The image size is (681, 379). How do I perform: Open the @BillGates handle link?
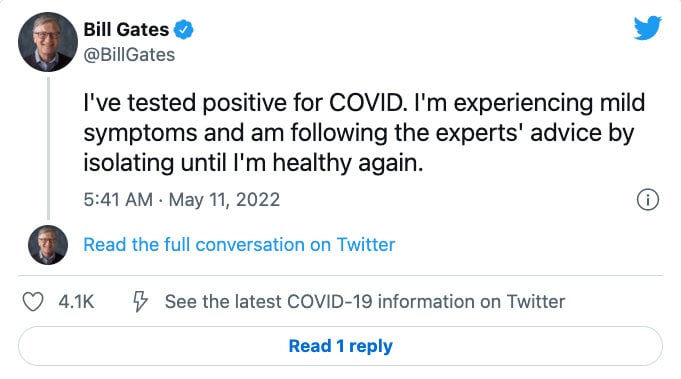pyautogui.click(x=129, y=55)
